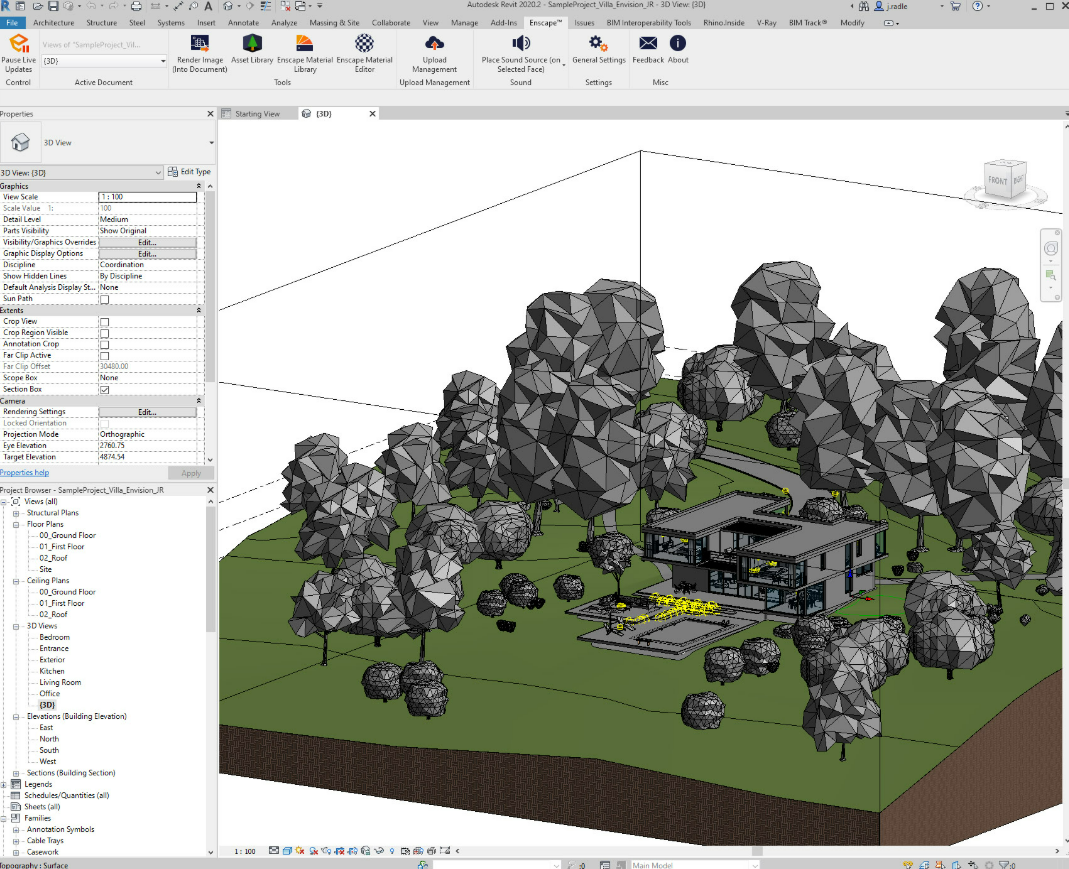Expand Sections (Building Section) node
Viewport: 1069px width, 869px height.
click(x=16, y=774)
